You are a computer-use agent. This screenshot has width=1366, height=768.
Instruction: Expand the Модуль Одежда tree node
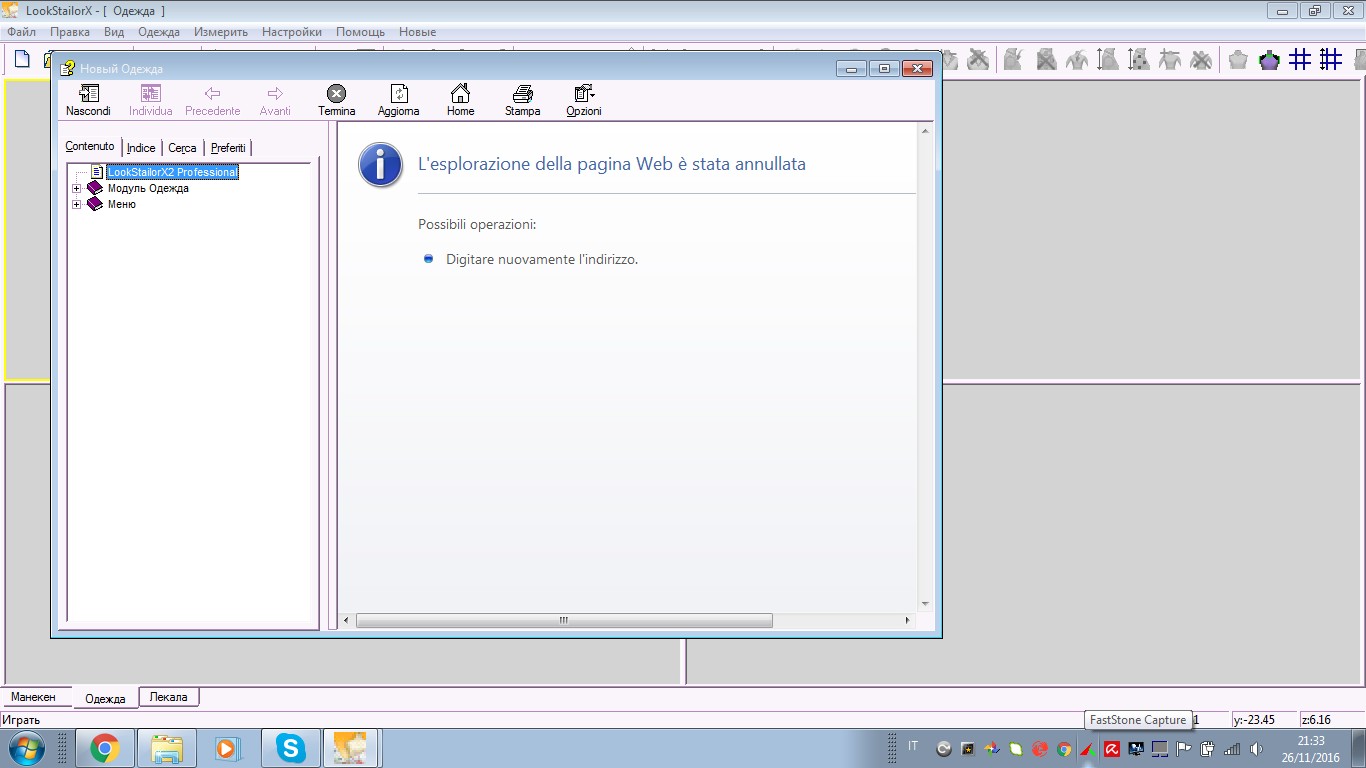click(77, 188)
